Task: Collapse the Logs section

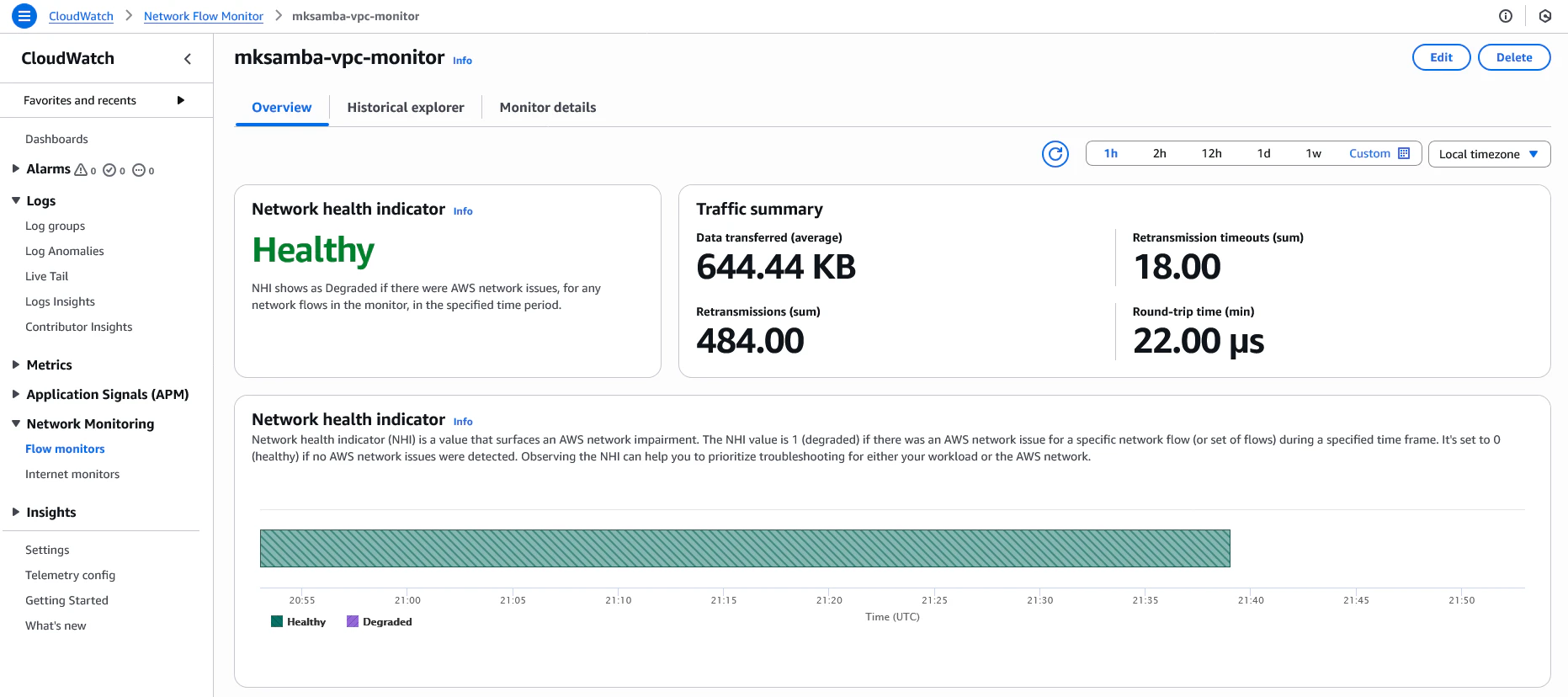Action: tap(16, 200)
